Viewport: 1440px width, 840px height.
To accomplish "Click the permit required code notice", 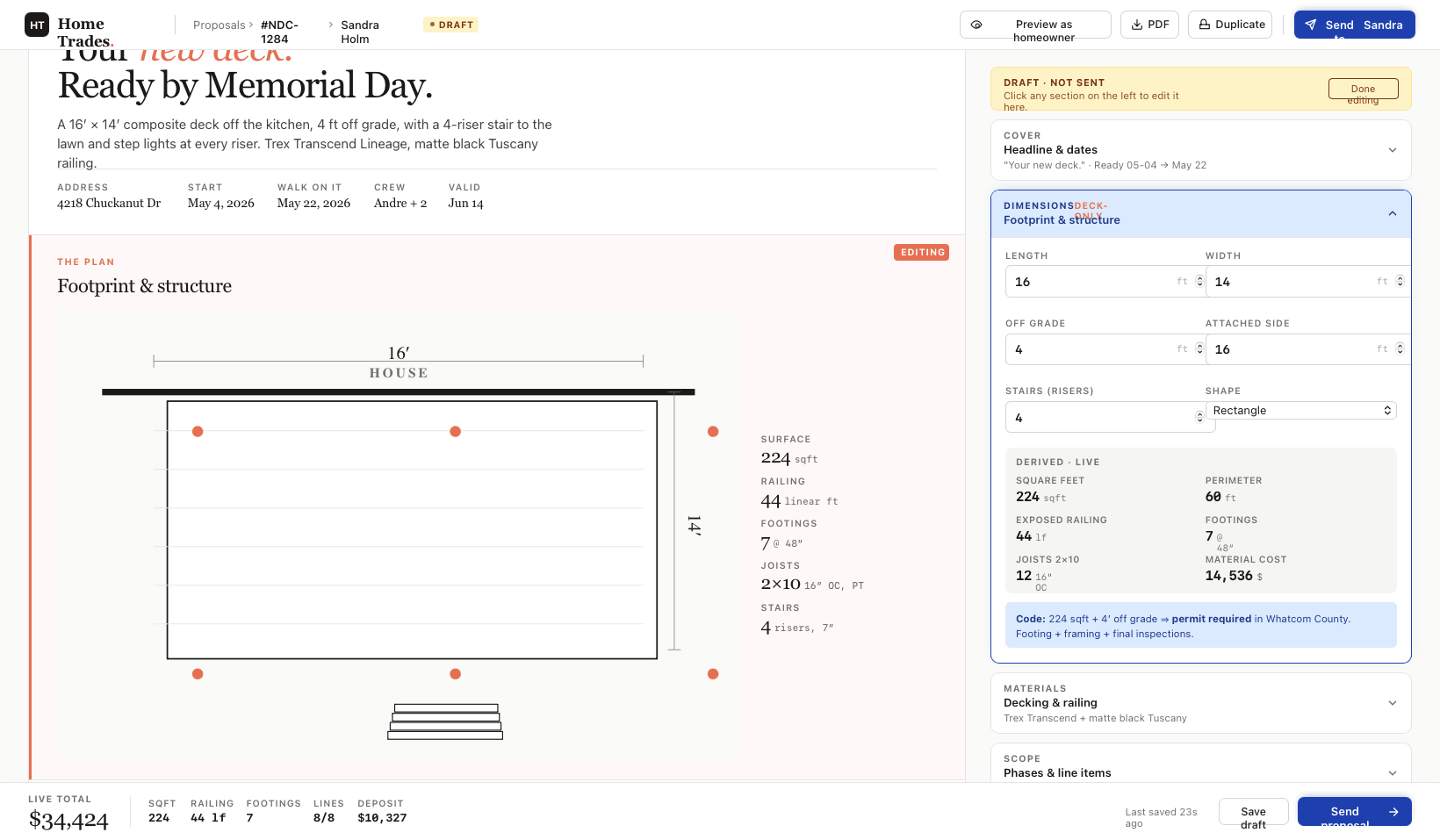I will [x=1200, y=626].
